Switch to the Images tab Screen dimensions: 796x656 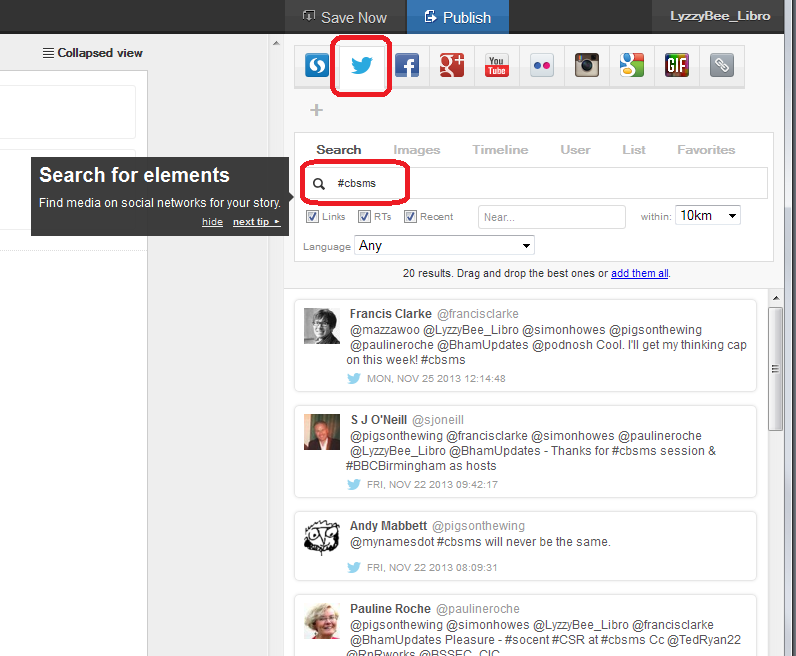pos(416,150)
